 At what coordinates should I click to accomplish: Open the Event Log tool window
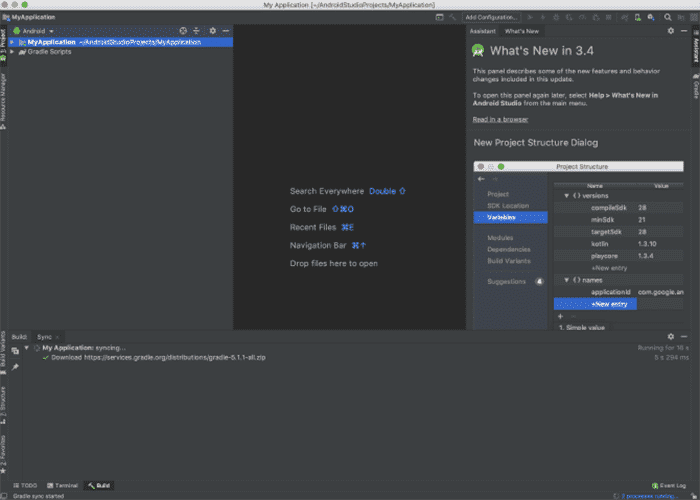coord(669,486)
